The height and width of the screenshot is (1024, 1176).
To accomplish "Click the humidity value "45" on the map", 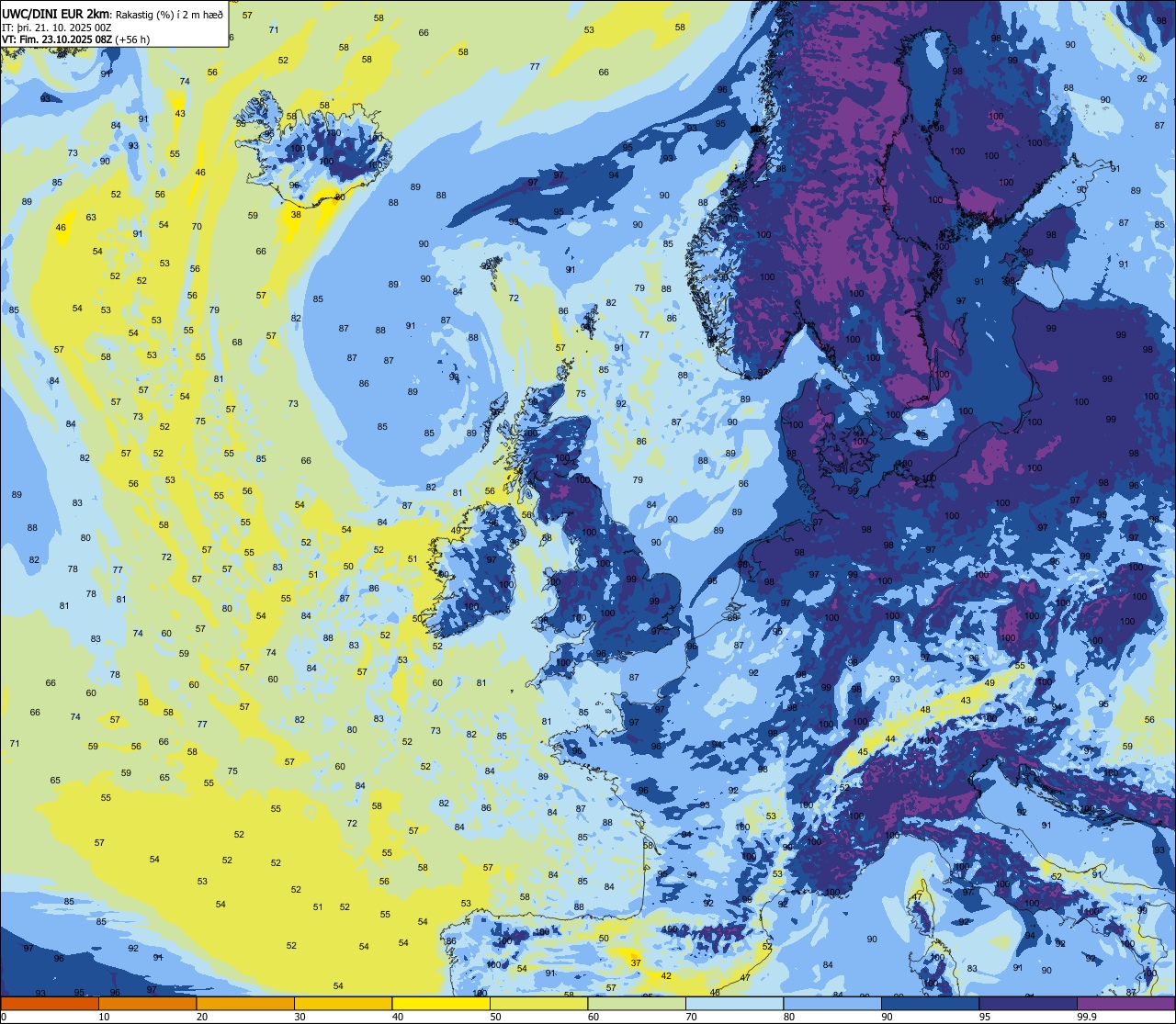I will [x=863, y=753].
